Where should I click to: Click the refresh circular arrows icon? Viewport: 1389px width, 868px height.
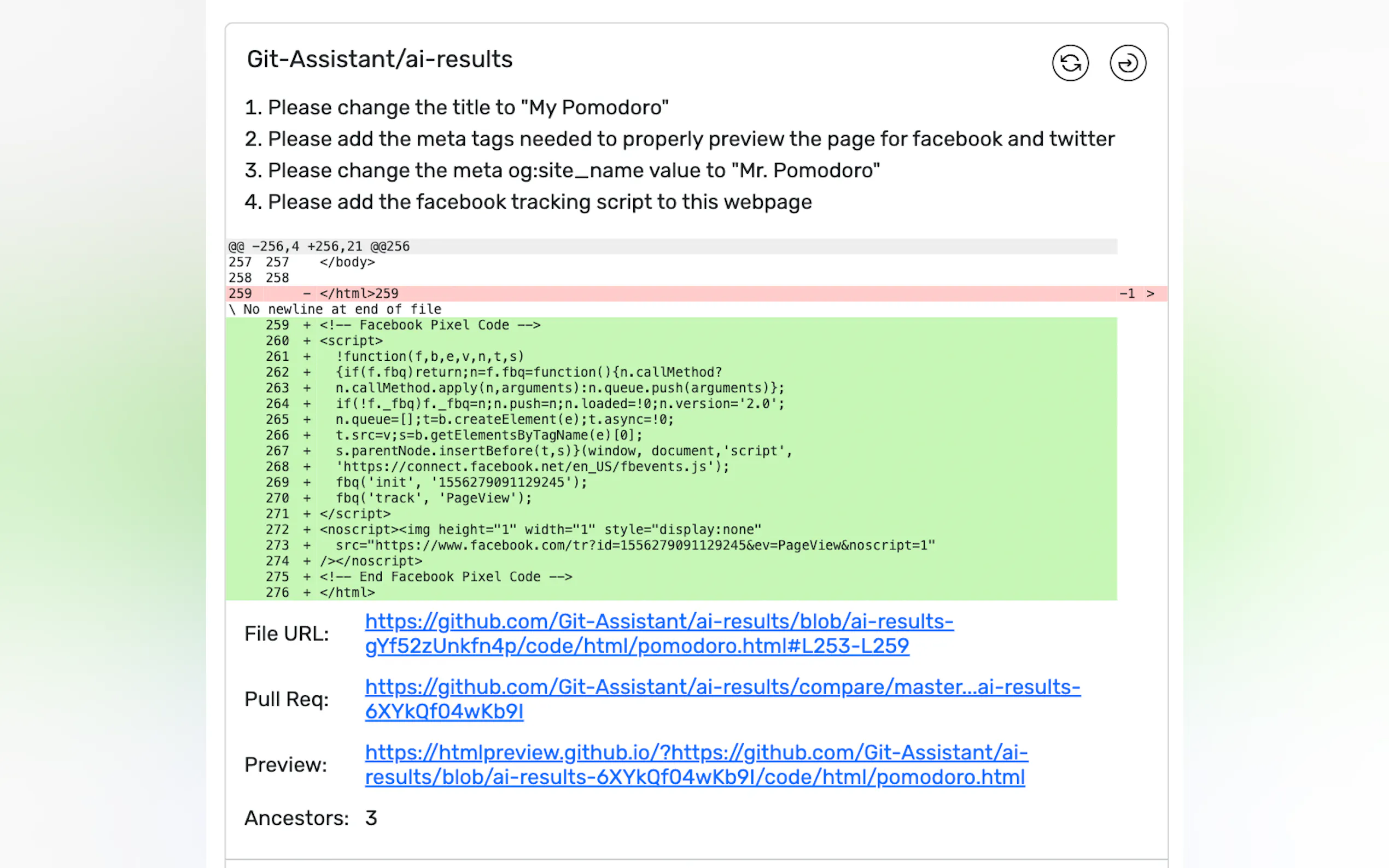(x=1070, y=63)
